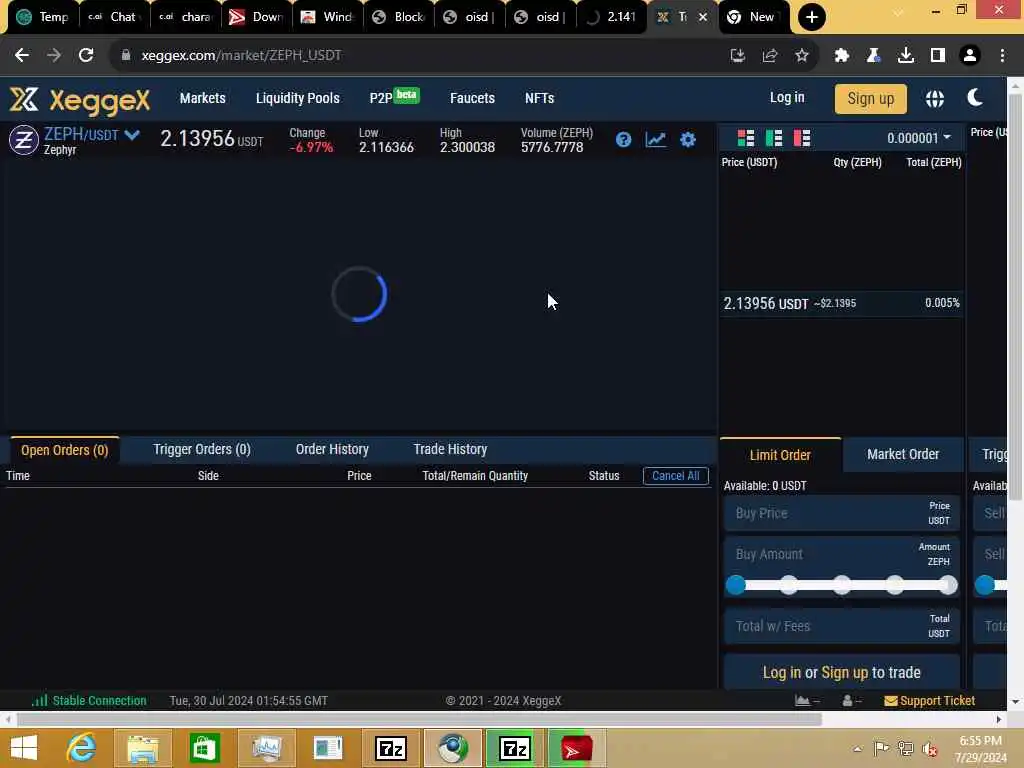Switch to Trade History tab
Viewport: 1024px width, 768px height.
450,449
